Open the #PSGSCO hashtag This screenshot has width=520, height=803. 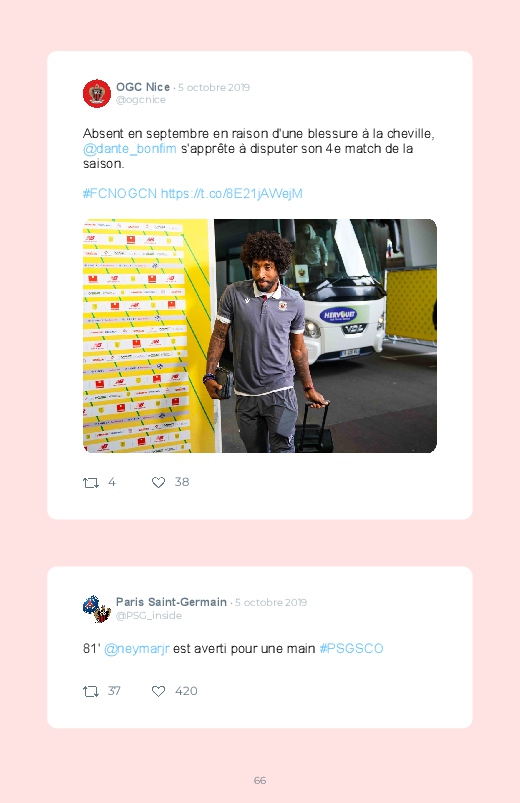[x=351, y=649]
